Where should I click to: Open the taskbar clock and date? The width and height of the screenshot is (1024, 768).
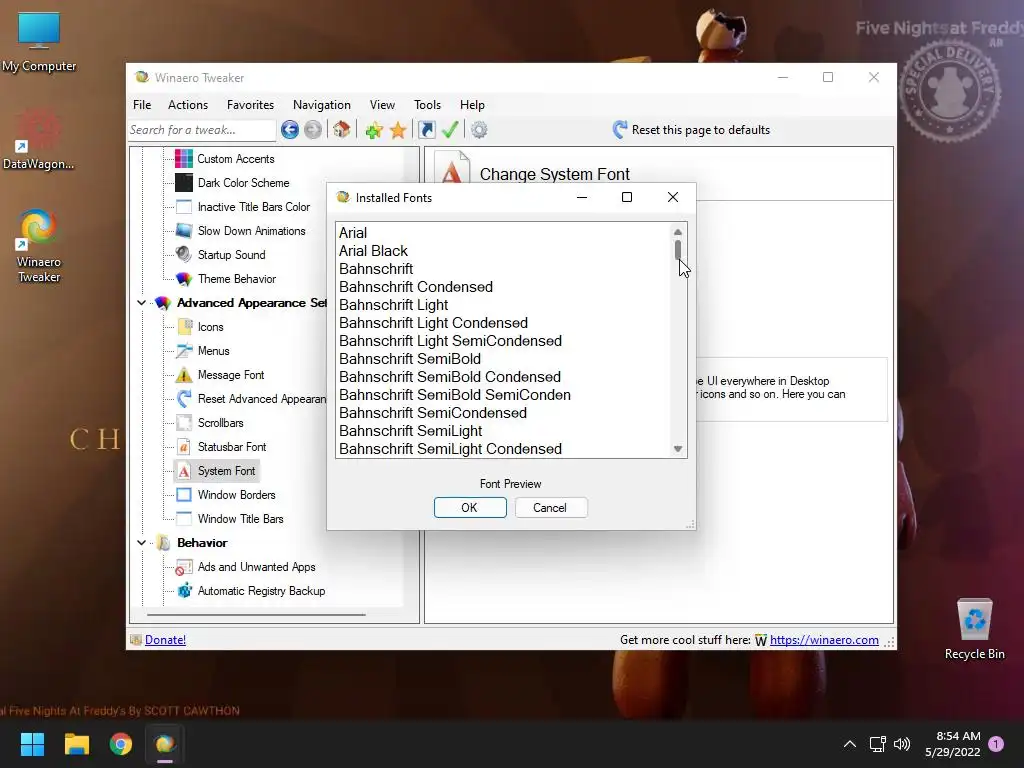tap(953, 744)
